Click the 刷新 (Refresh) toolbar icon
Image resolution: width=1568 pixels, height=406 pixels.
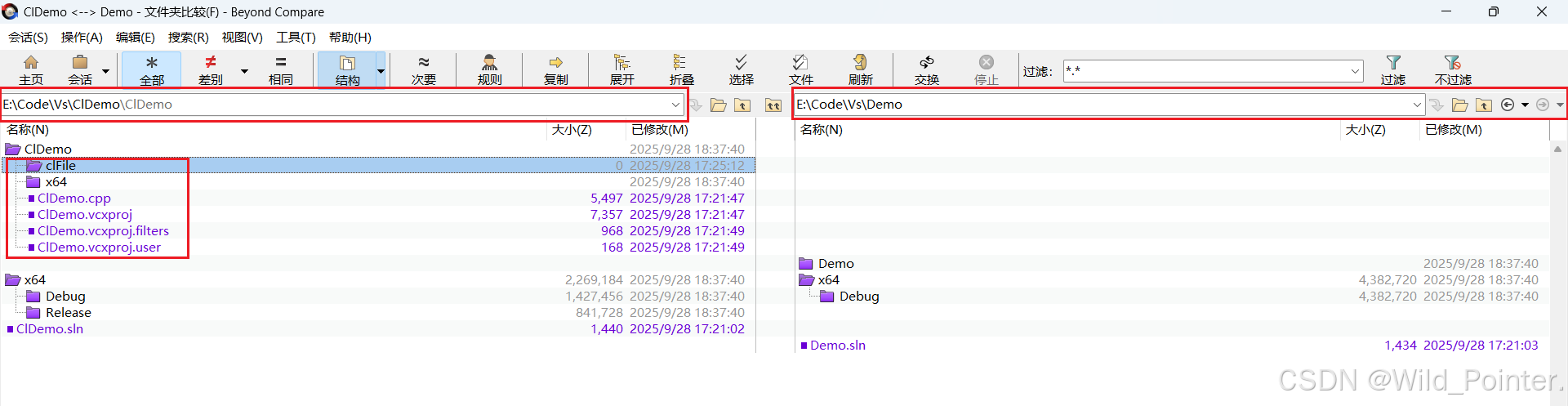(861, 70)
